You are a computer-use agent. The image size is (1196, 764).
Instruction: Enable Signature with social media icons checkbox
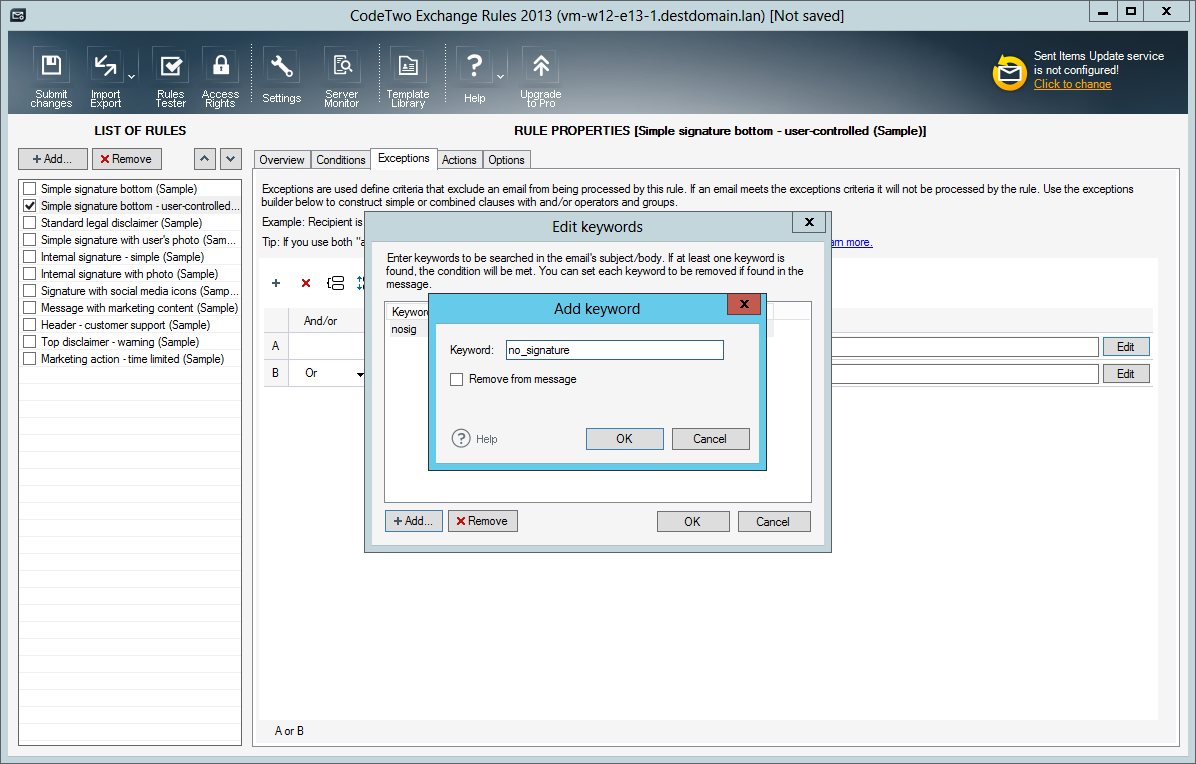(x=30, y=291)
